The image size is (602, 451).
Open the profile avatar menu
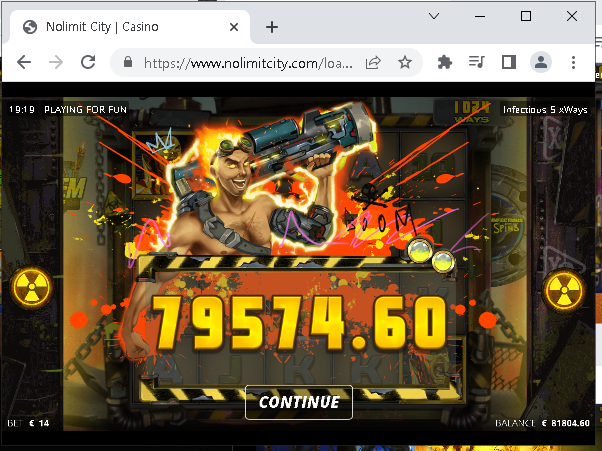pyautogui.click(x=541, y=62)
